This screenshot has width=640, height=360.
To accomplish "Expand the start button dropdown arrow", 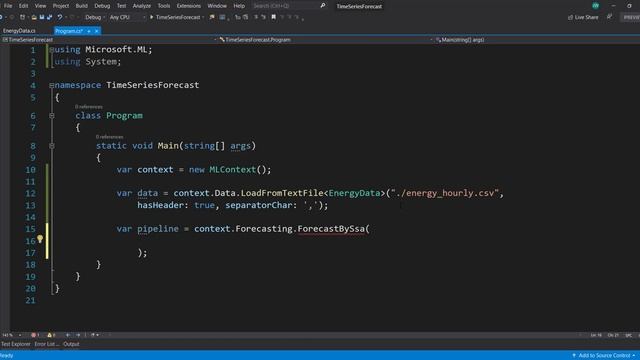I will (x=203, y=17).
